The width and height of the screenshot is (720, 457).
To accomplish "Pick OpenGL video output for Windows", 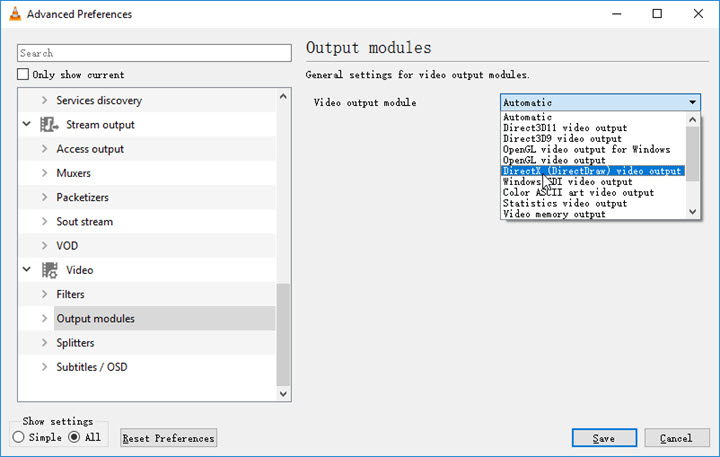I will [x=586, y=150].
